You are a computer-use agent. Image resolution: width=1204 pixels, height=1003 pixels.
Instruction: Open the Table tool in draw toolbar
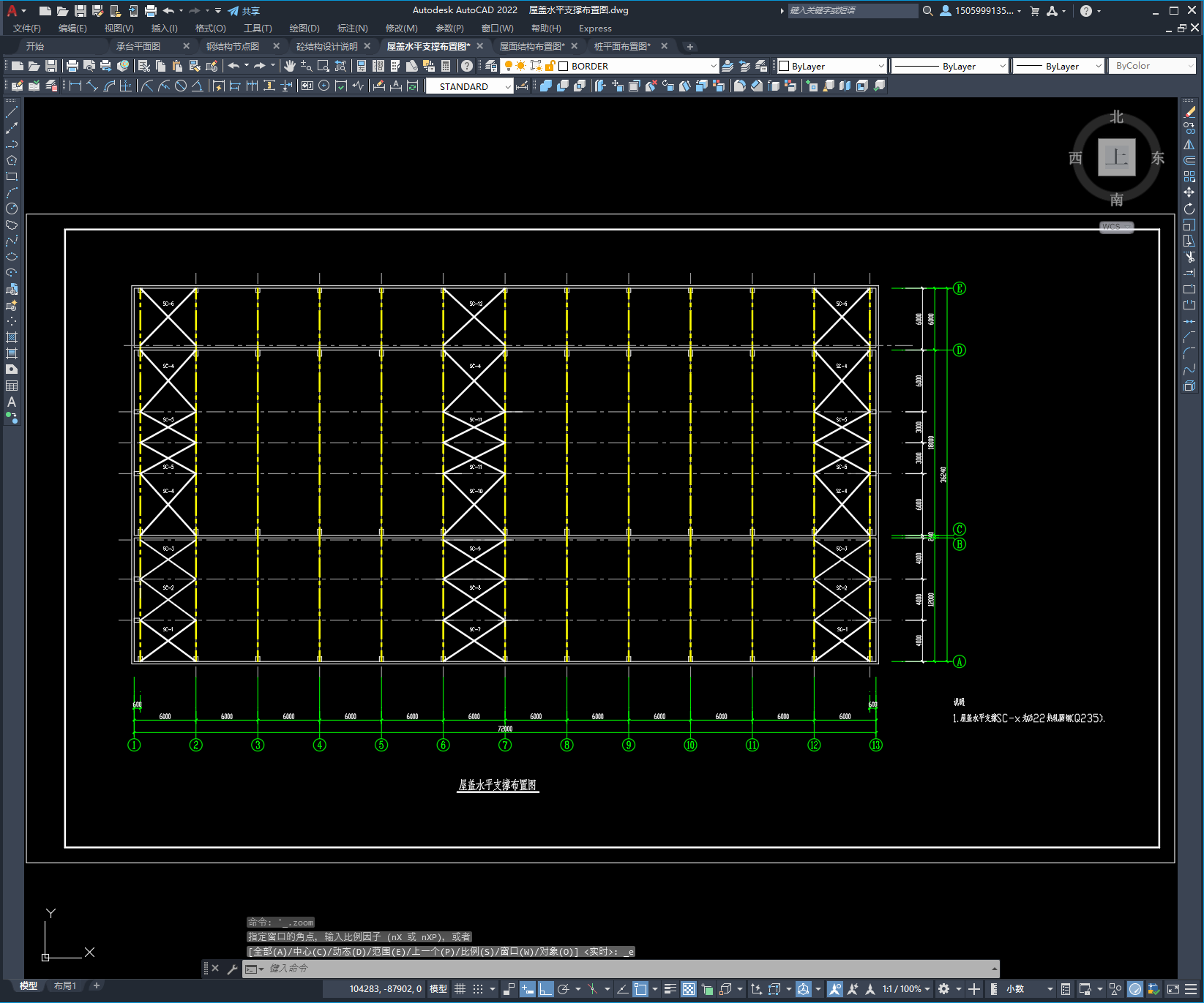12,386
